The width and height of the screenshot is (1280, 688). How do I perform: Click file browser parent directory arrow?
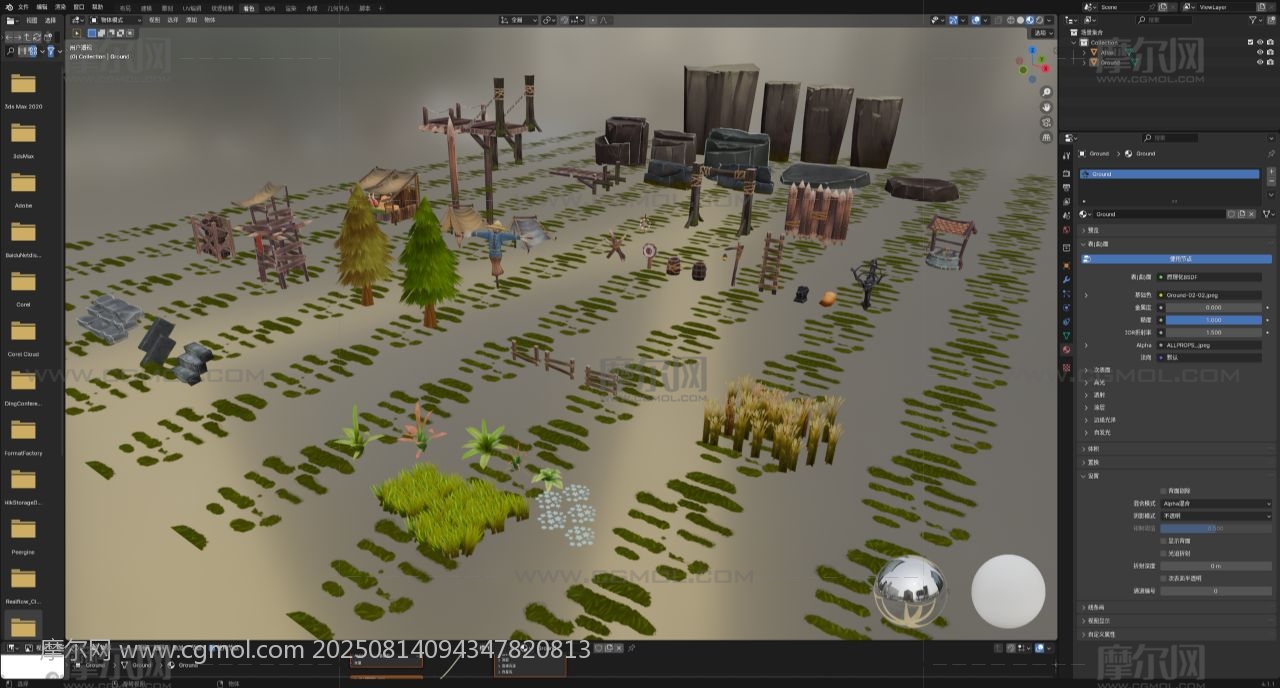click(x=29, y=37)
